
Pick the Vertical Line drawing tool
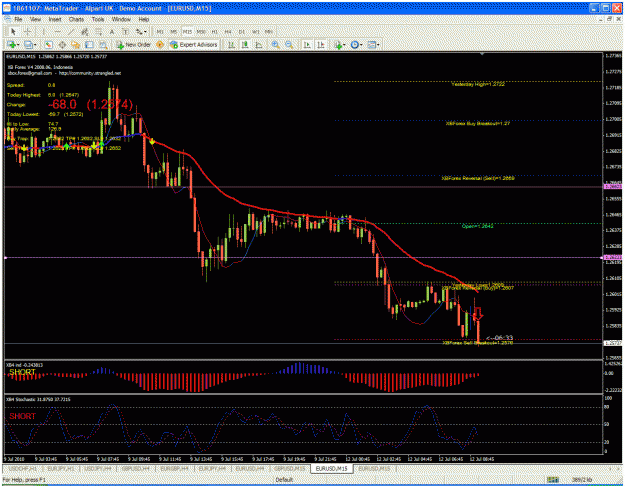44,31
